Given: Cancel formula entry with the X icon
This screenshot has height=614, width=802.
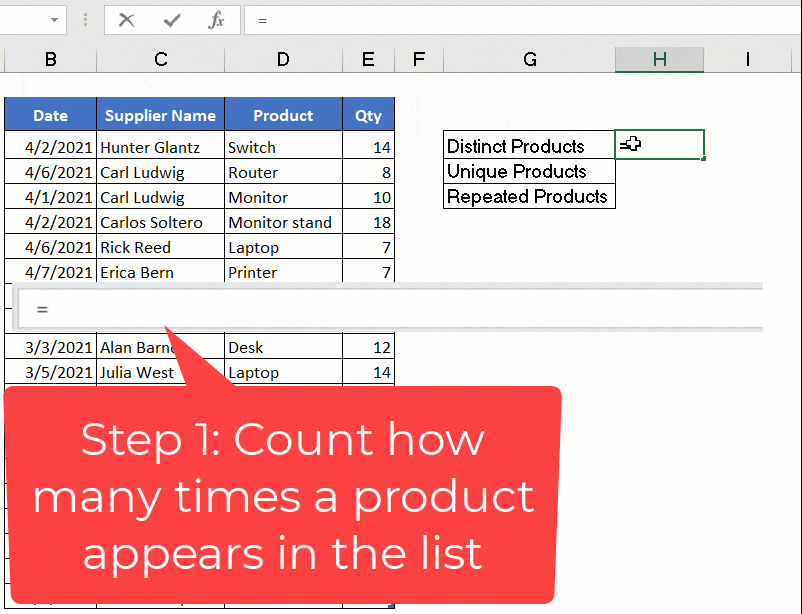Looking at the screenshot, I should tap(125, 20).
